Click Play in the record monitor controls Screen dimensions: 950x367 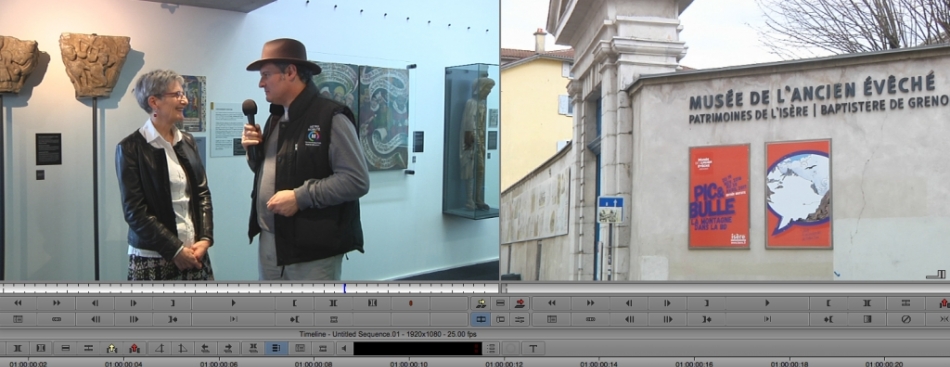tap(766, 303)
